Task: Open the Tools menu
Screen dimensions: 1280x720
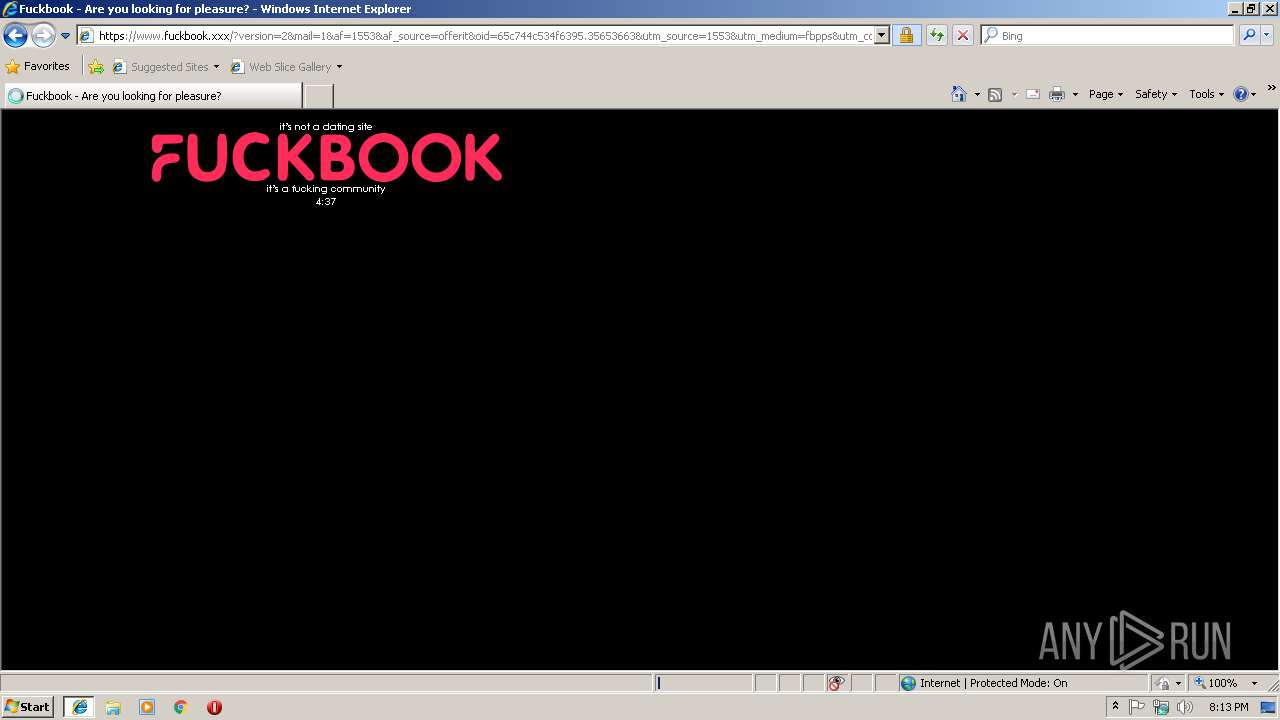Action: [1206, 94]
